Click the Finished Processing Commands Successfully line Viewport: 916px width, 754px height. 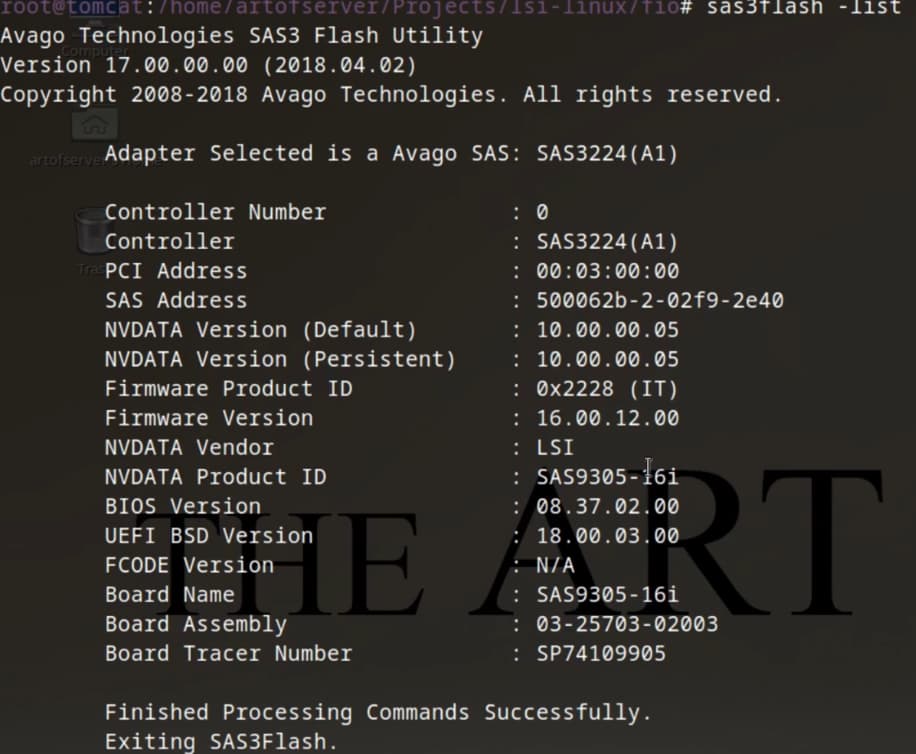pyautogui.click(x=378, y=713)
